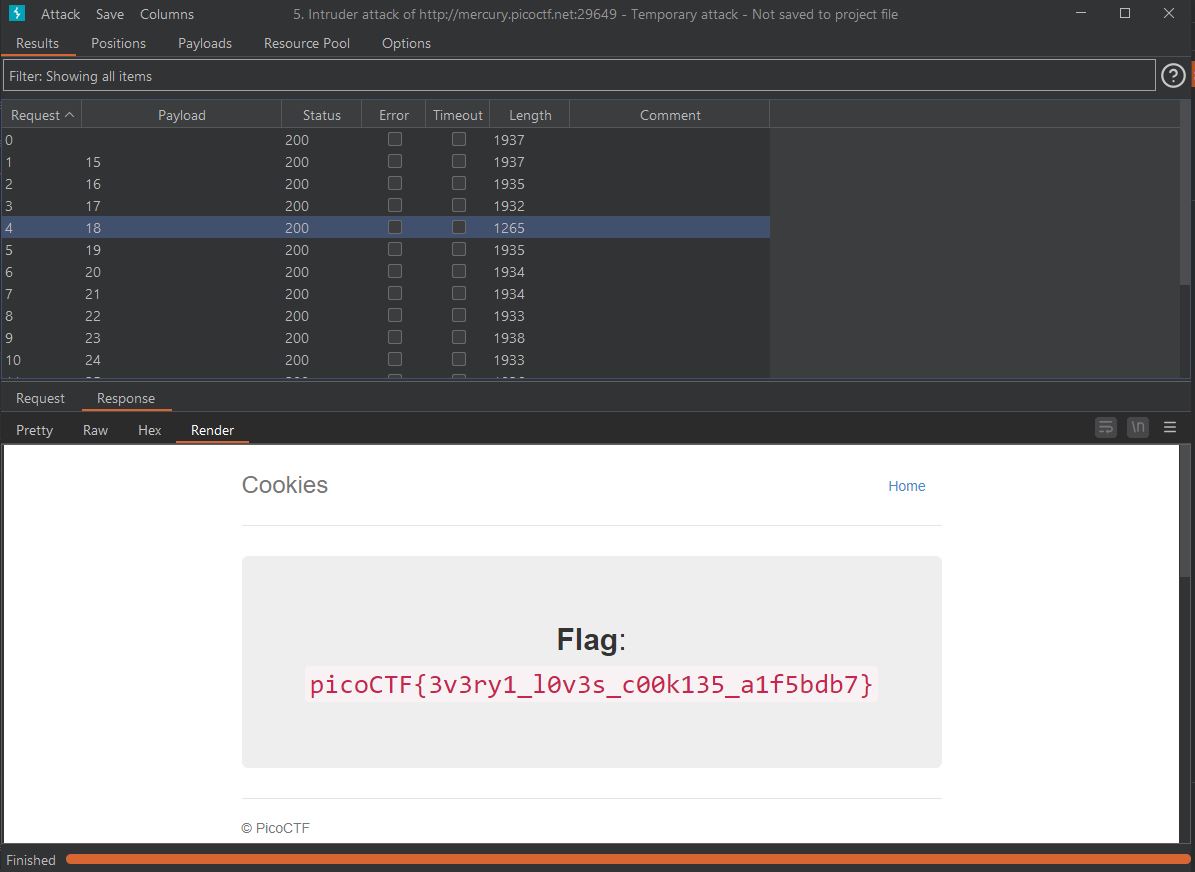This screenshot has width=1195, height=872.
Task: Tick the Error checkbox for payload 24
Action: point(395,360)
